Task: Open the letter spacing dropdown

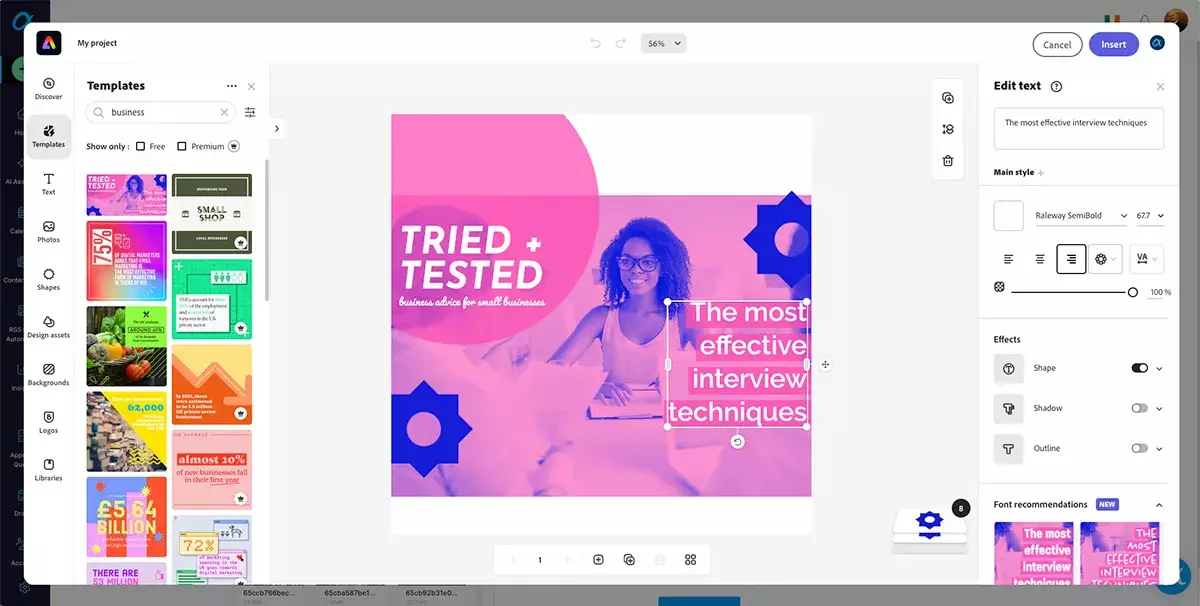Action: pos(1147,259)
